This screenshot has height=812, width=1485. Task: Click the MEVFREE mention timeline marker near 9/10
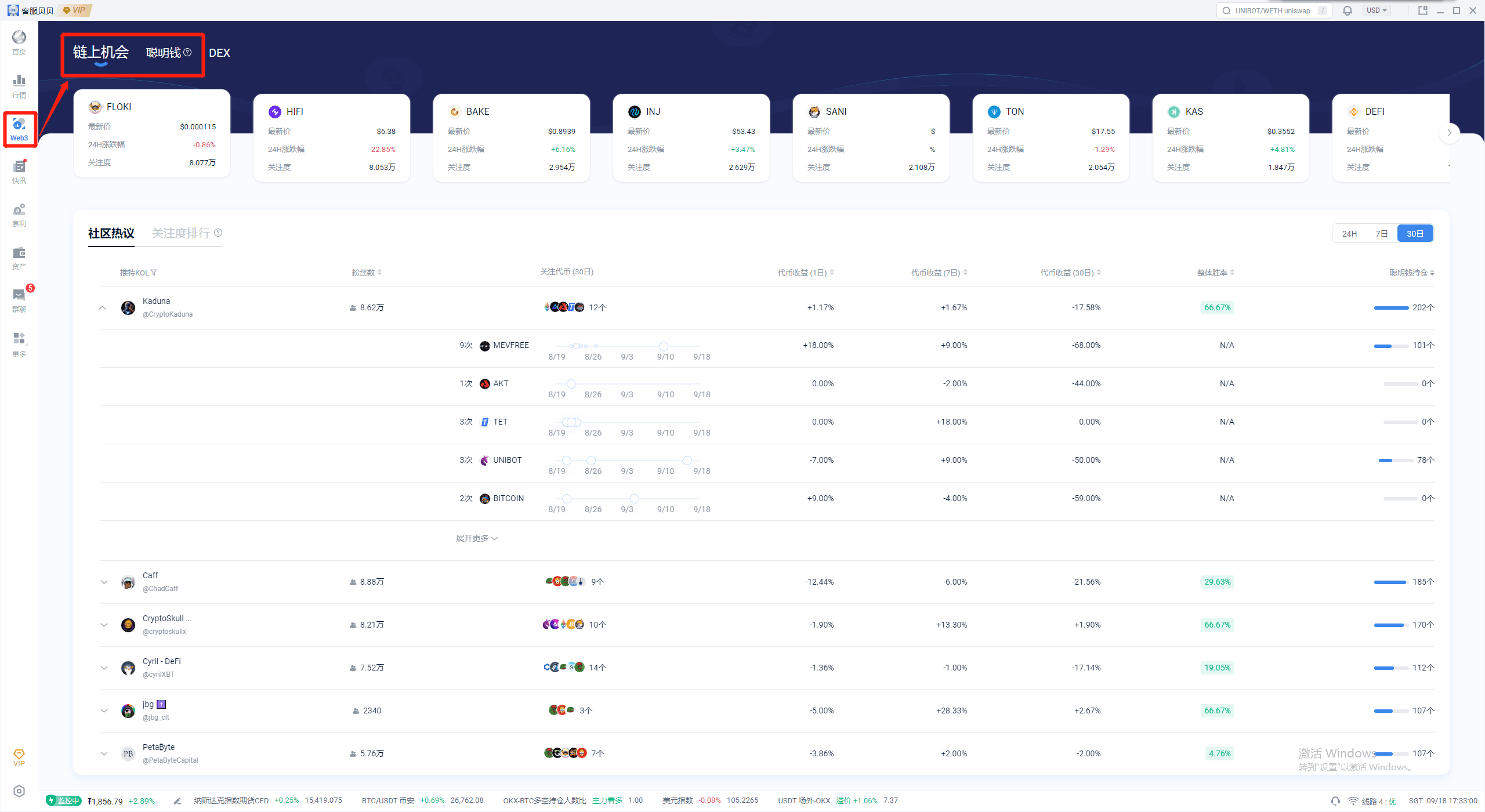coord(664,346)
